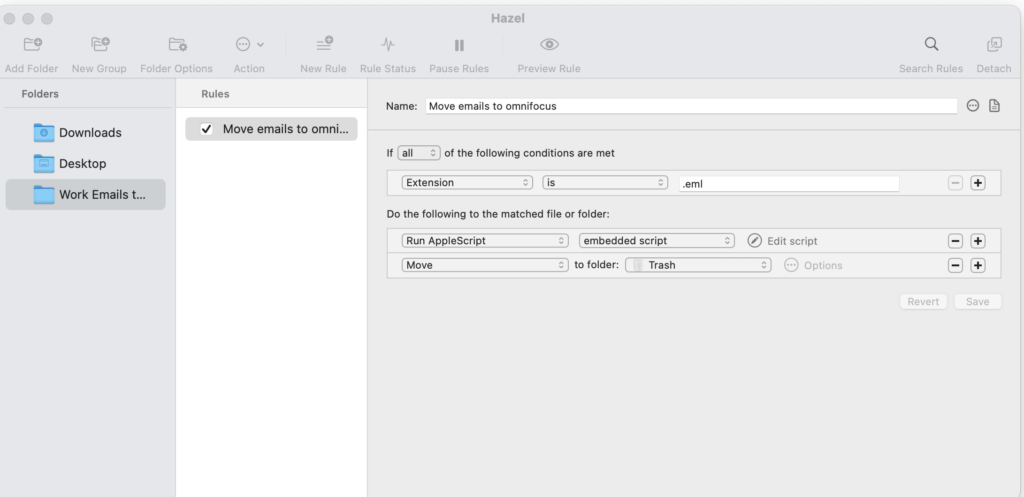Uncheck the Move emails to omnifocus rule

point(206,129)
